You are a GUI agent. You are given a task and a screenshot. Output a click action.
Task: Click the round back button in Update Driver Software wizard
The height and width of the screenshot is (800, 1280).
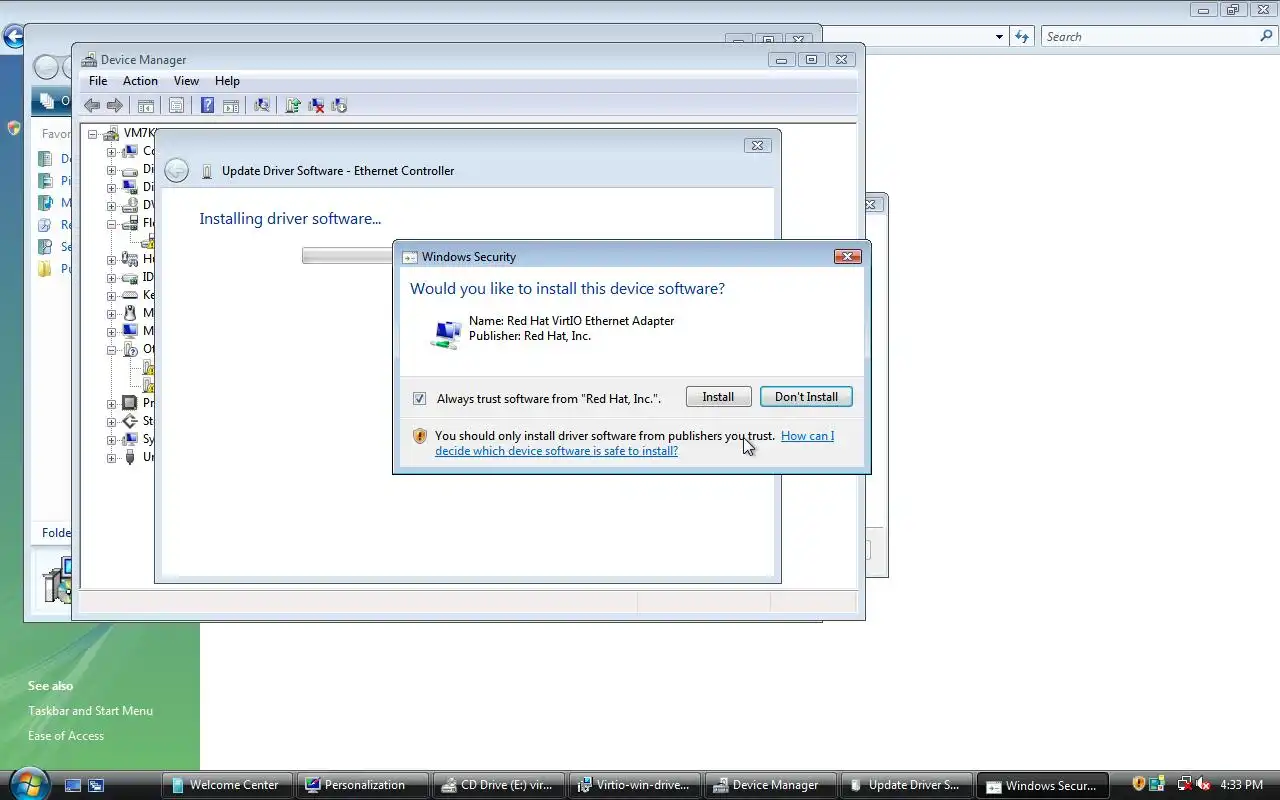click(176, 171)
